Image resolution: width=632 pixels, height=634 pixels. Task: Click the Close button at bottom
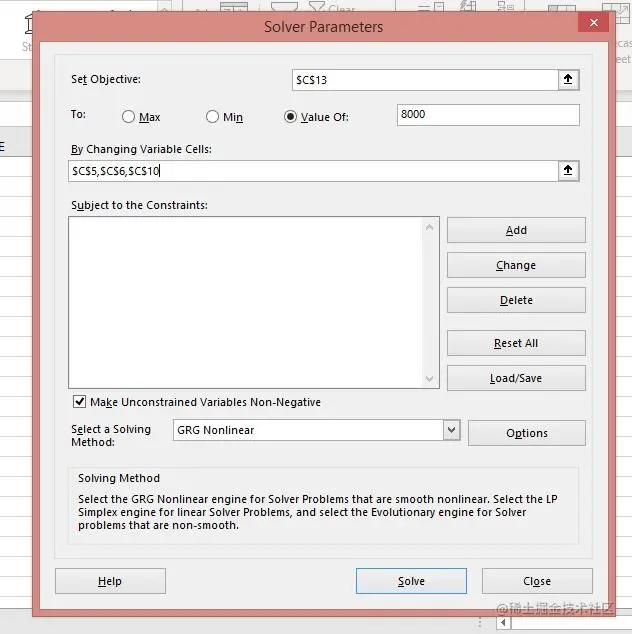[537, 581]
